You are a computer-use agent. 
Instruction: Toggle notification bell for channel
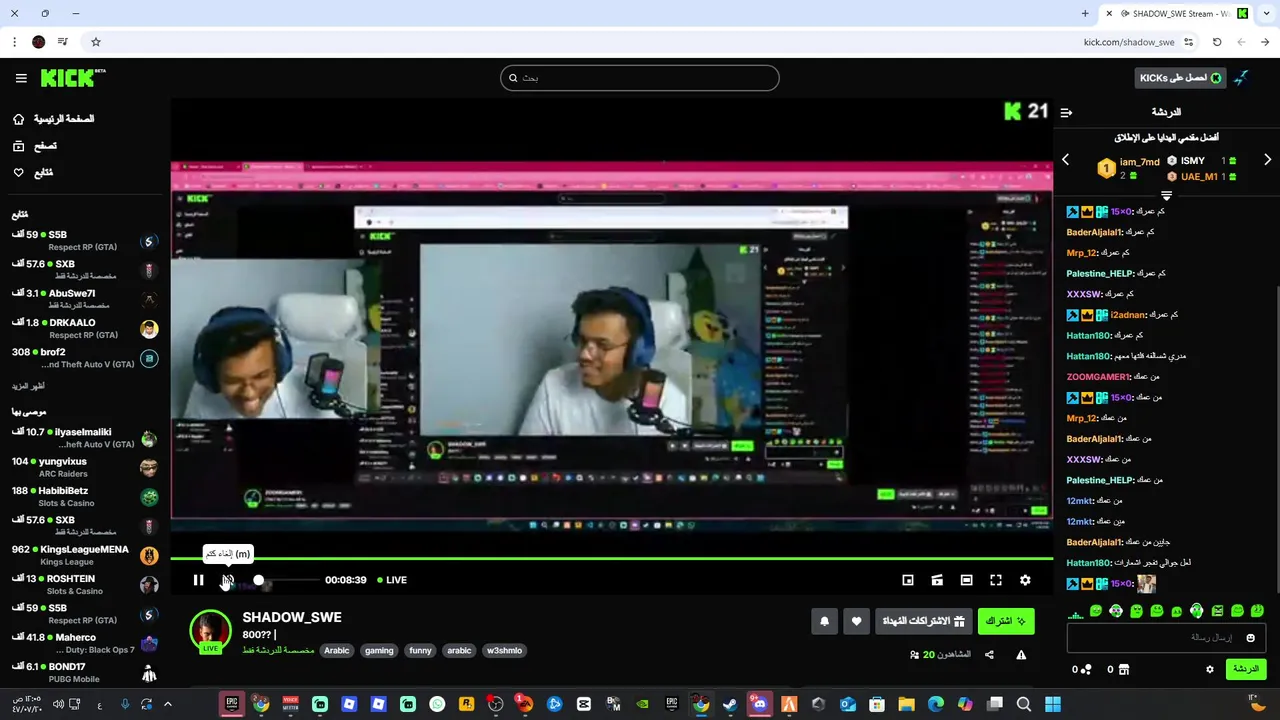825,621
